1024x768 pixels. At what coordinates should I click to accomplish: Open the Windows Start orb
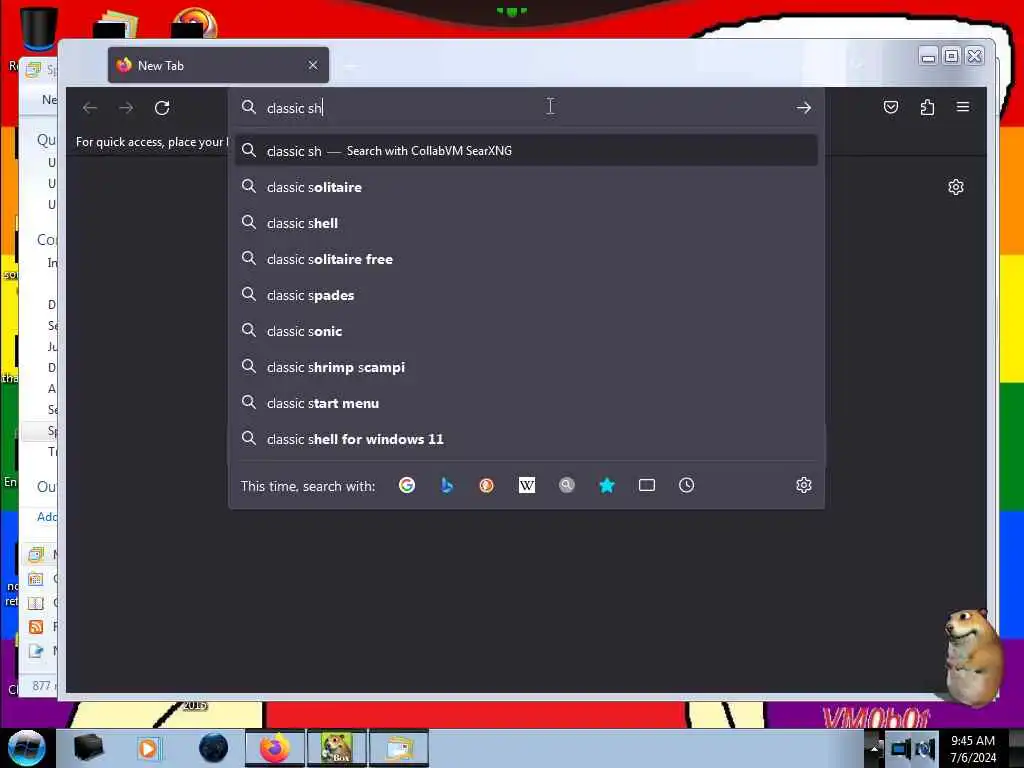(x=27, y=748)
